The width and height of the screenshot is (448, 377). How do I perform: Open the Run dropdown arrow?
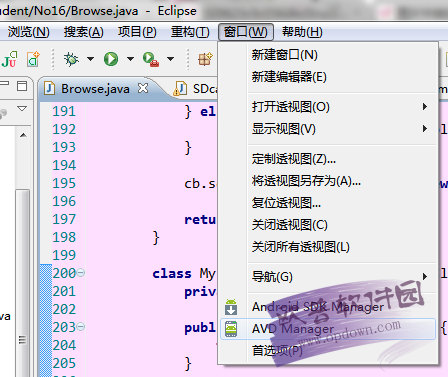pos(130,59)
